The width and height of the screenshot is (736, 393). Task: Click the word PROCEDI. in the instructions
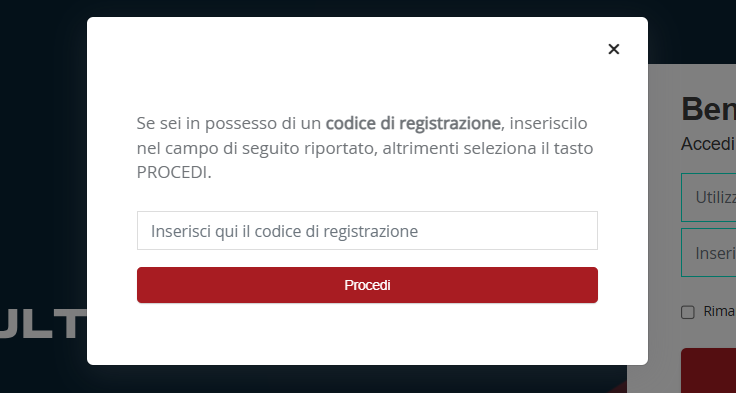(x=174, y=173)
